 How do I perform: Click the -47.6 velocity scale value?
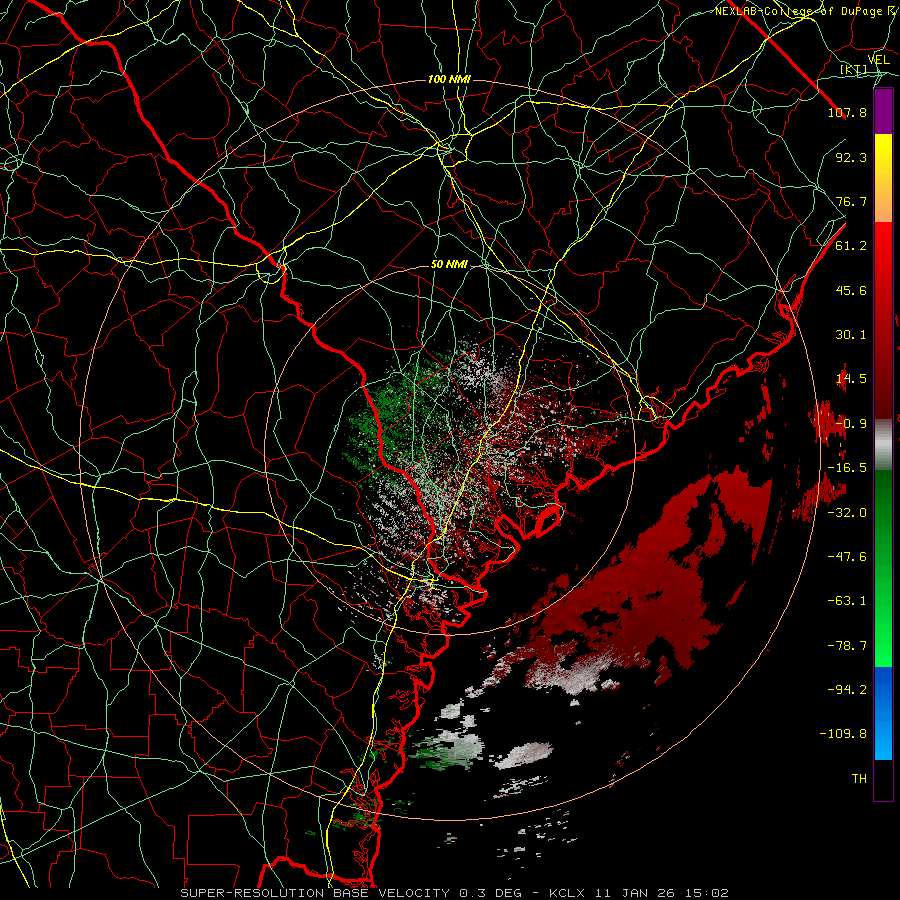(847, 557)
